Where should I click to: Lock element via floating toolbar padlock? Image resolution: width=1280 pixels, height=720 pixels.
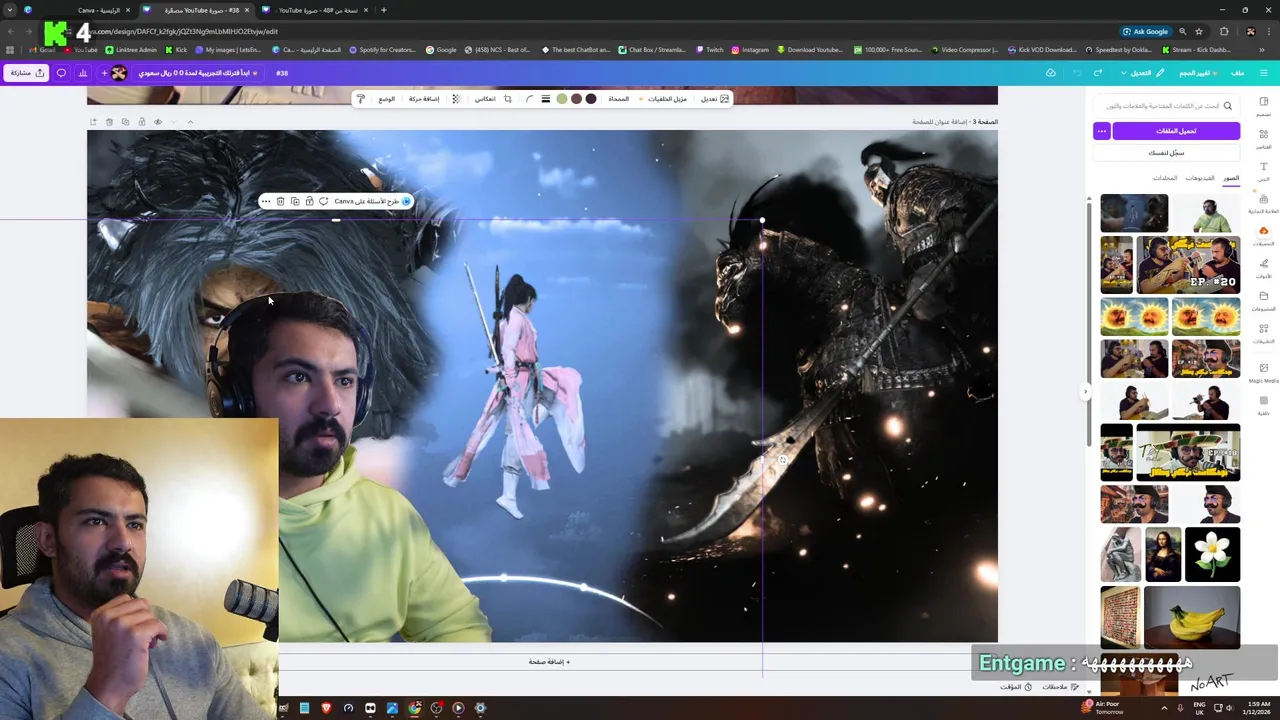click(x=309, y=201)
